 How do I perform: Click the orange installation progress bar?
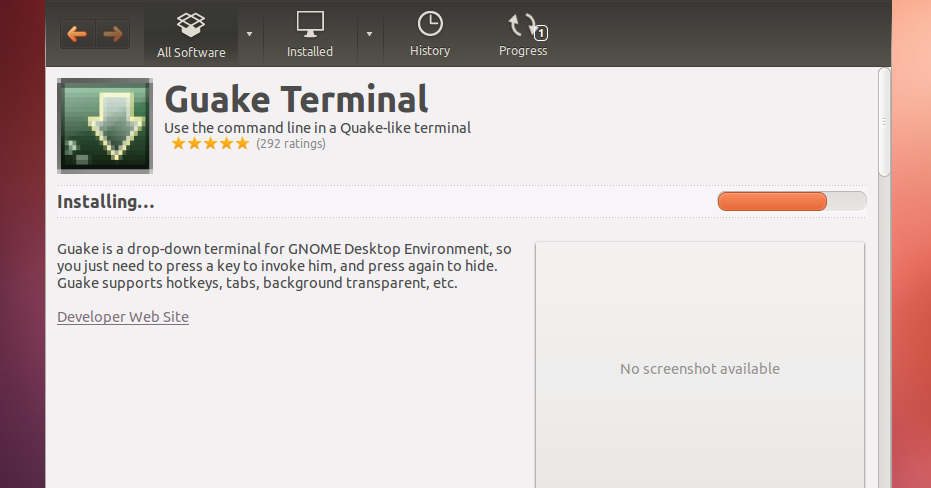tap(792, 201)
